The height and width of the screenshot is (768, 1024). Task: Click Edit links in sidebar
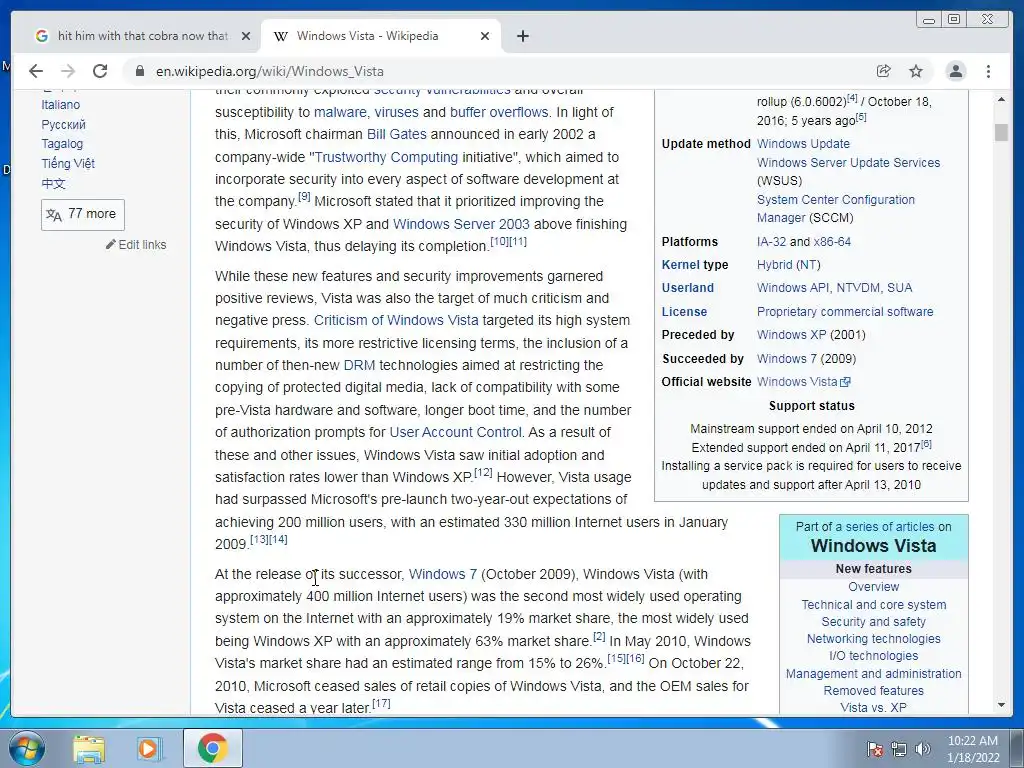click(136, 245)
